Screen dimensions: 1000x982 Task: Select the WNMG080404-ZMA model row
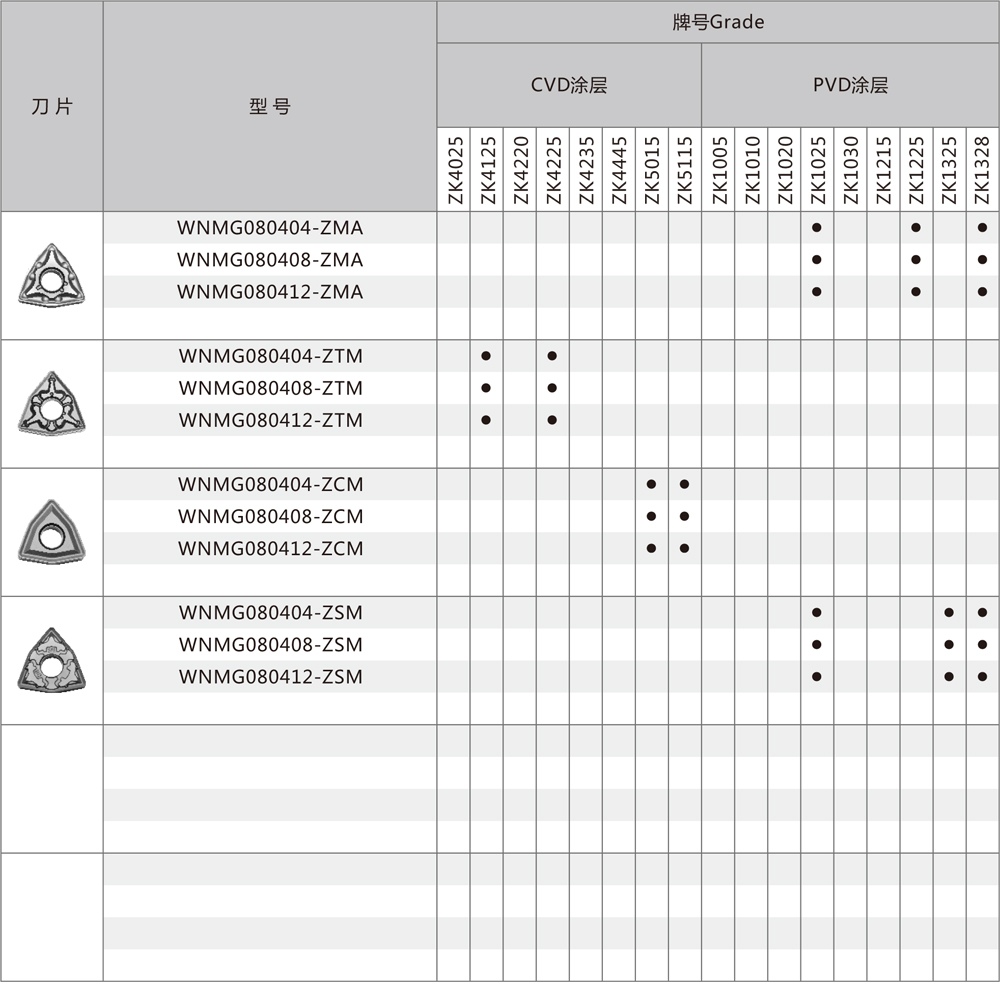[270, 228]
